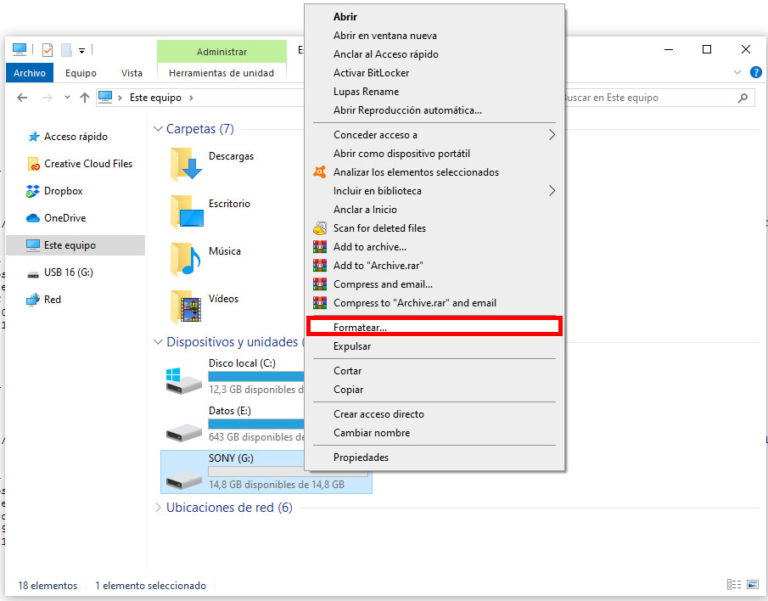Click the up arrow navigation button

pyautogui.click(x=84, y=98)
